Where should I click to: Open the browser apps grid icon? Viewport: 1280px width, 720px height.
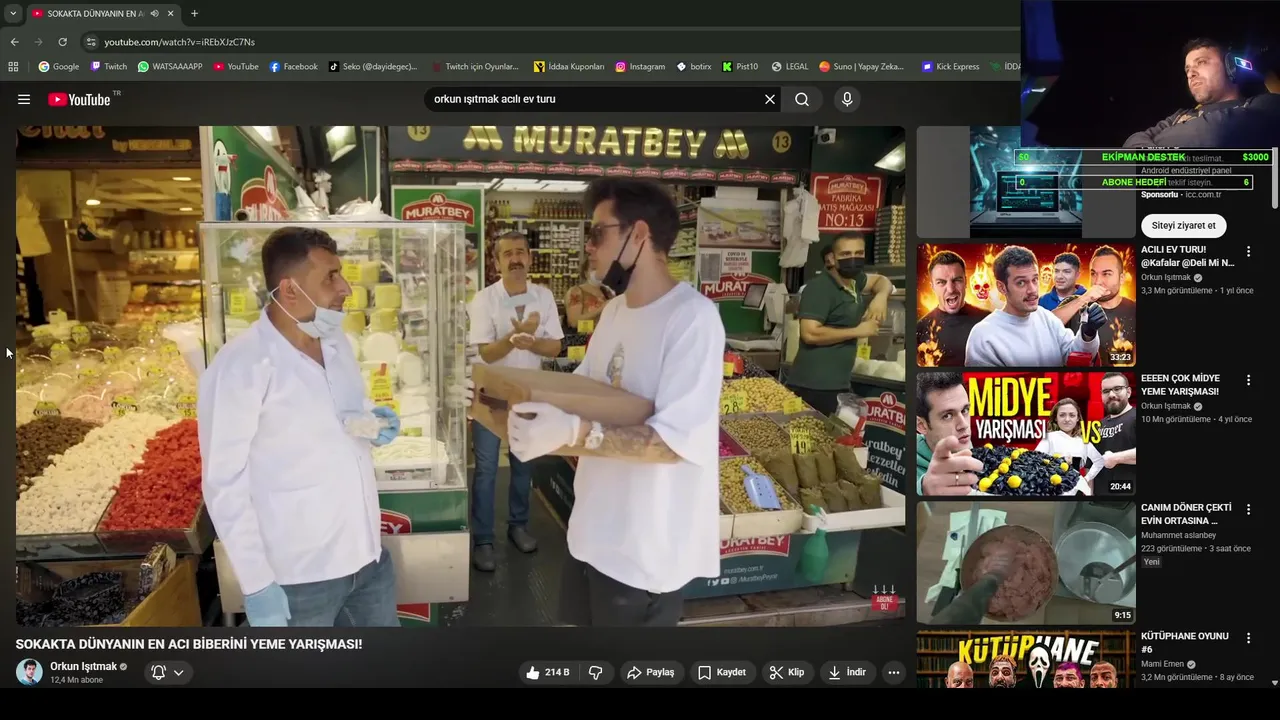click(13, 67)
